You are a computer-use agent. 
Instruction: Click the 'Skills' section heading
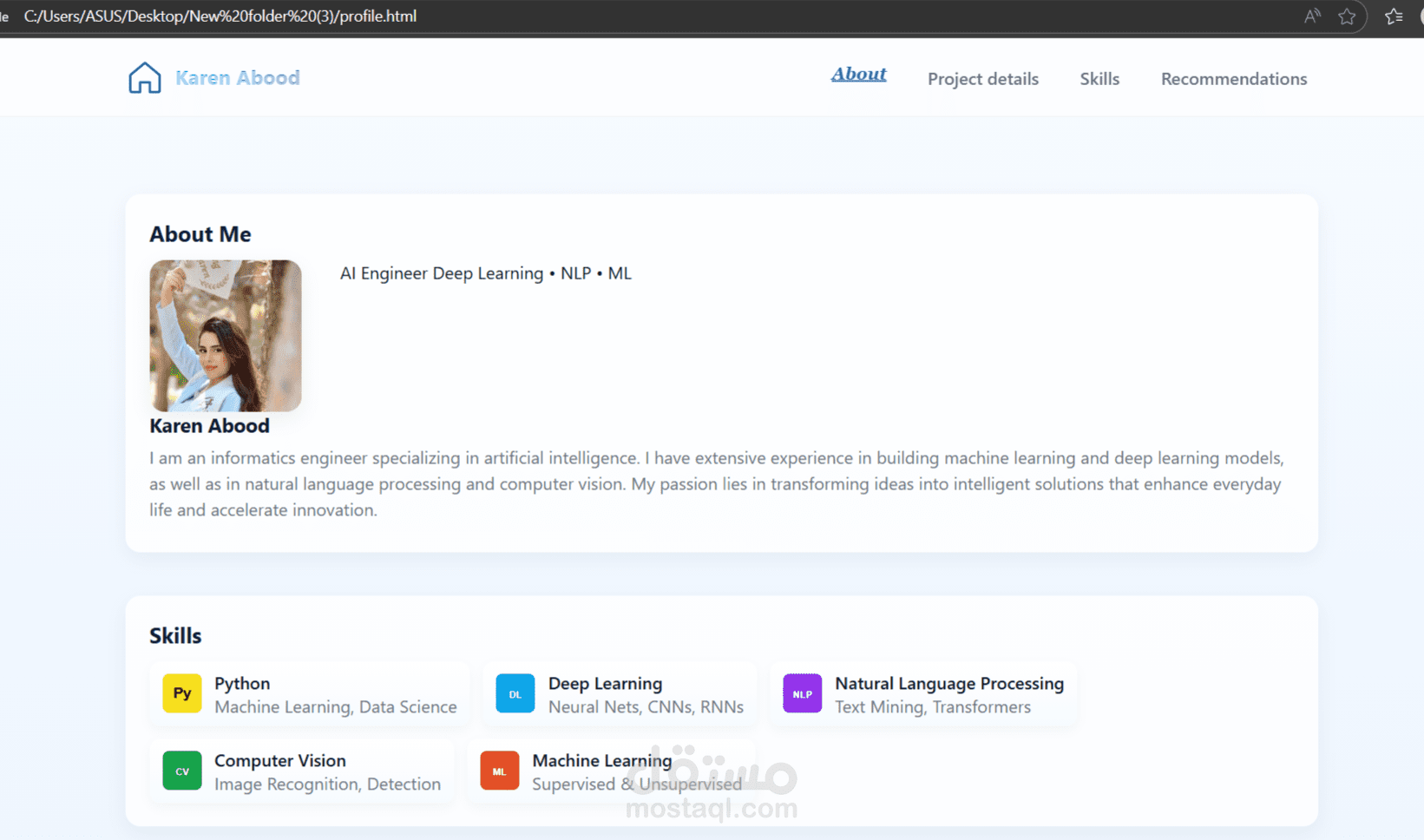click(175, 636)
